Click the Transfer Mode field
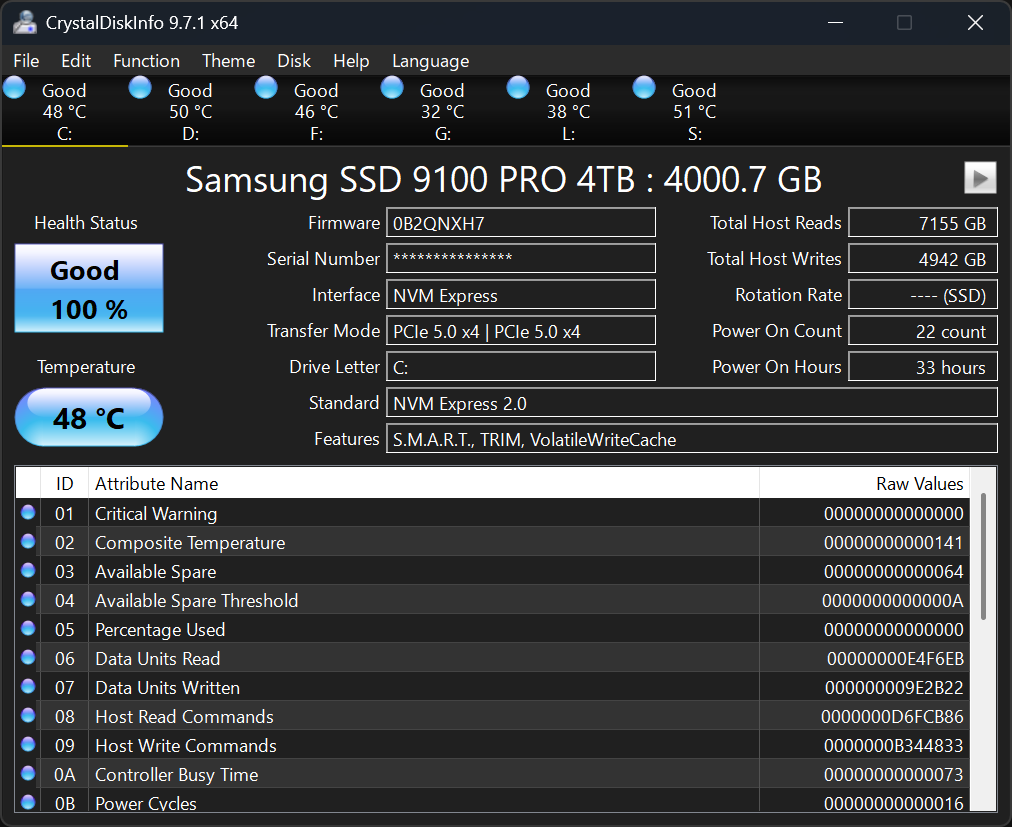The image size is (1012, 827). click(x=521, y=331)
